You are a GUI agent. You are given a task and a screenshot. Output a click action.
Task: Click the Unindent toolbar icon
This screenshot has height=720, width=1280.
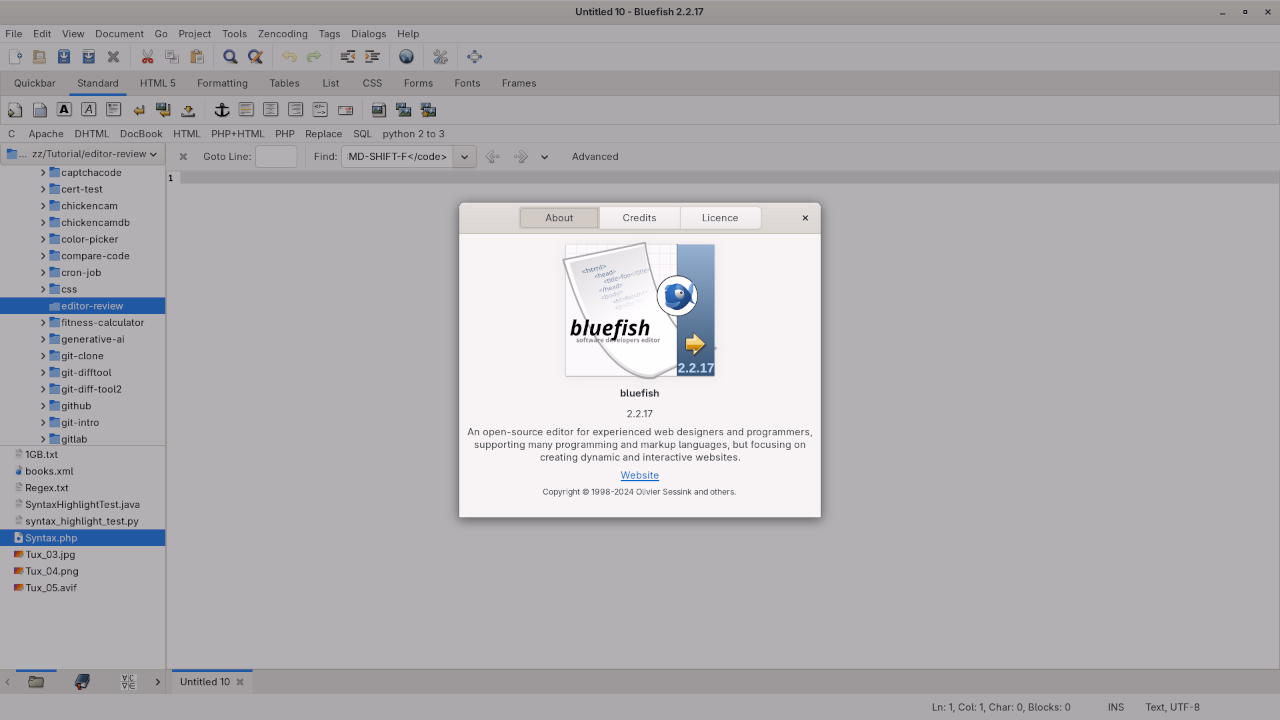click(348, 57)
